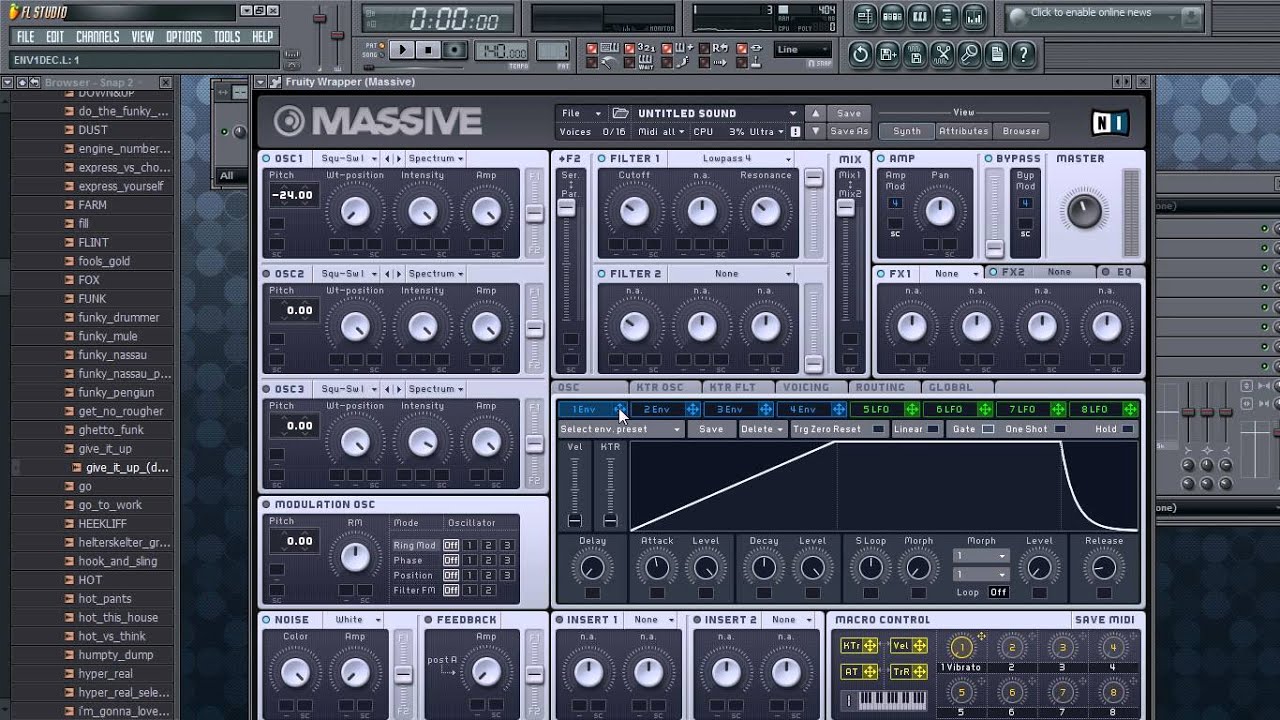Click the 8LFO green crosshair handle

(1131, 409)
